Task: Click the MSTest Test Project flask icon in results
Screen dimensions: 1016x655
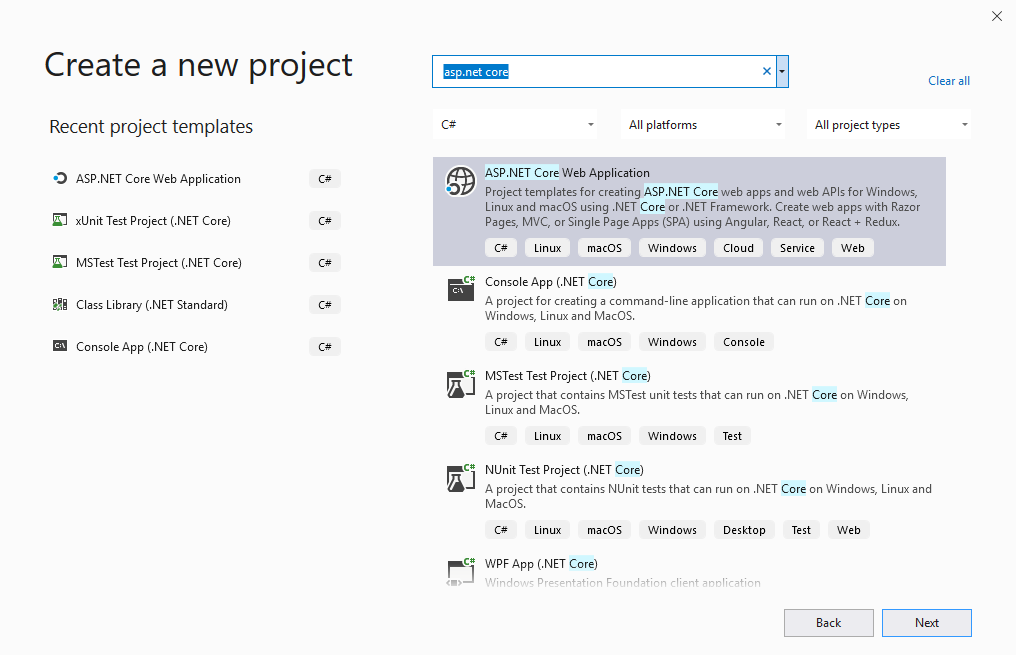Action: coord(461,383)
